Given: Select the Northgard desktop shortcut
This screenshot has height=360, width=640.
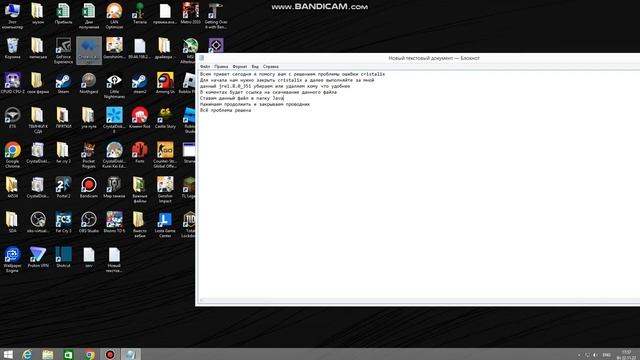Looking at the screenshot, I should (89, 83).
